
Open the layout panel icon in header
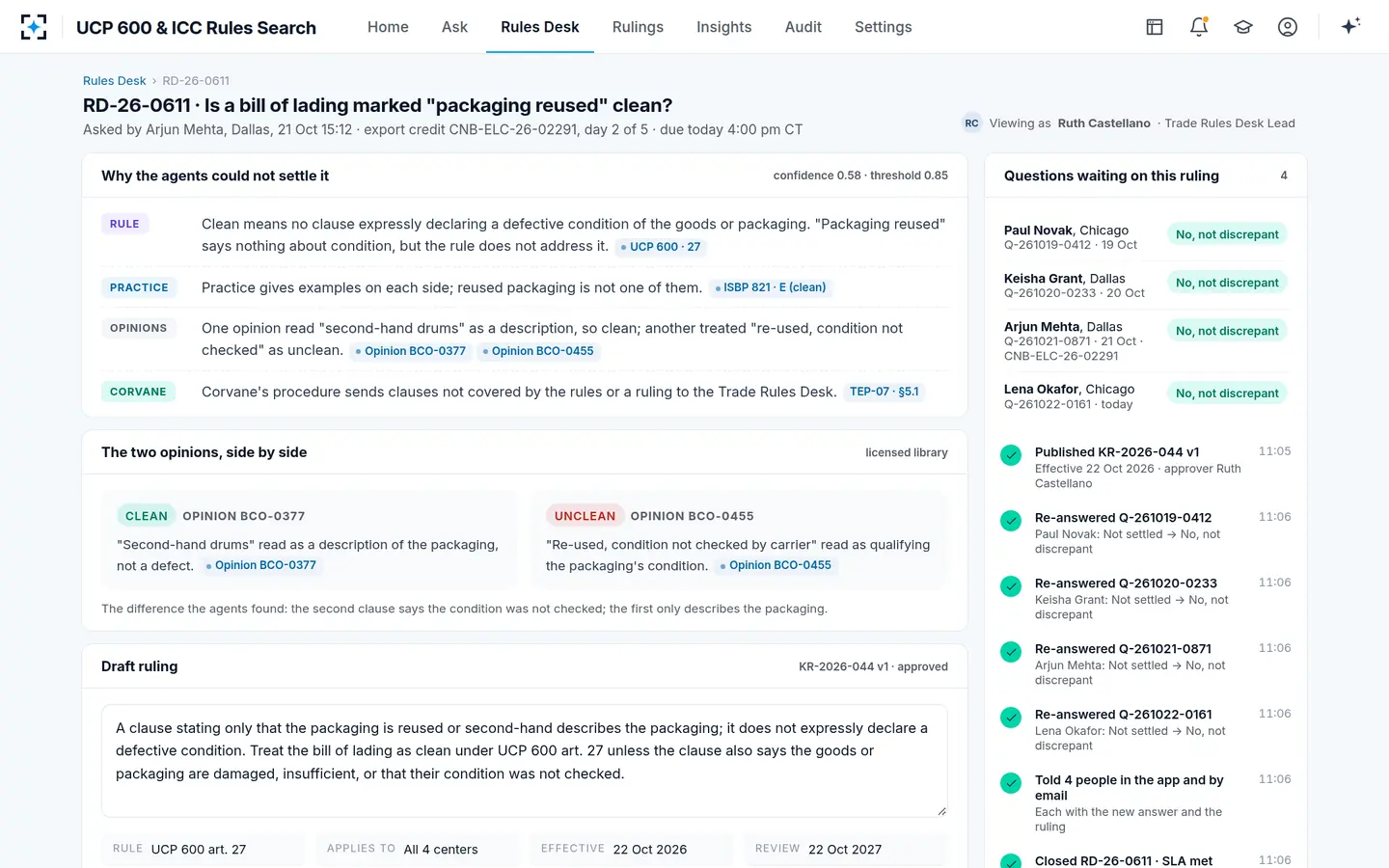click(1155, 27)
